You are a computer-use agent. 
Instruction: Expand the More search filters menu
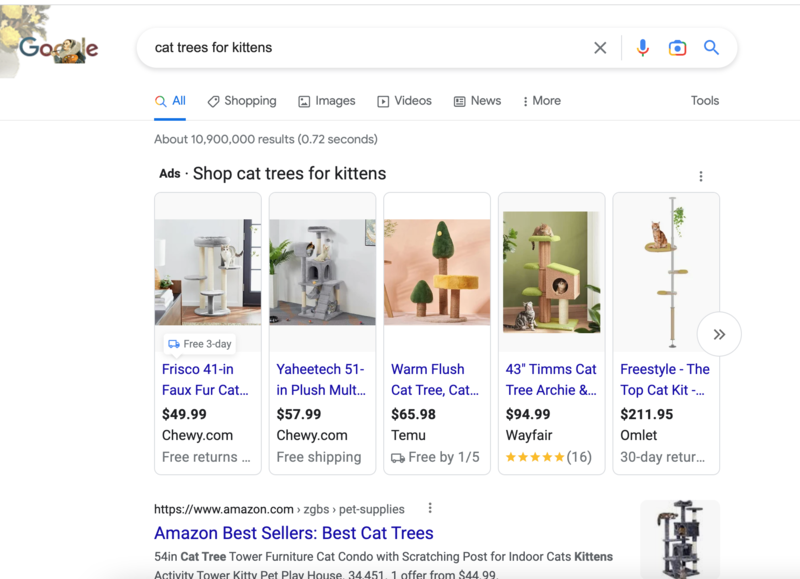point(541,101)
